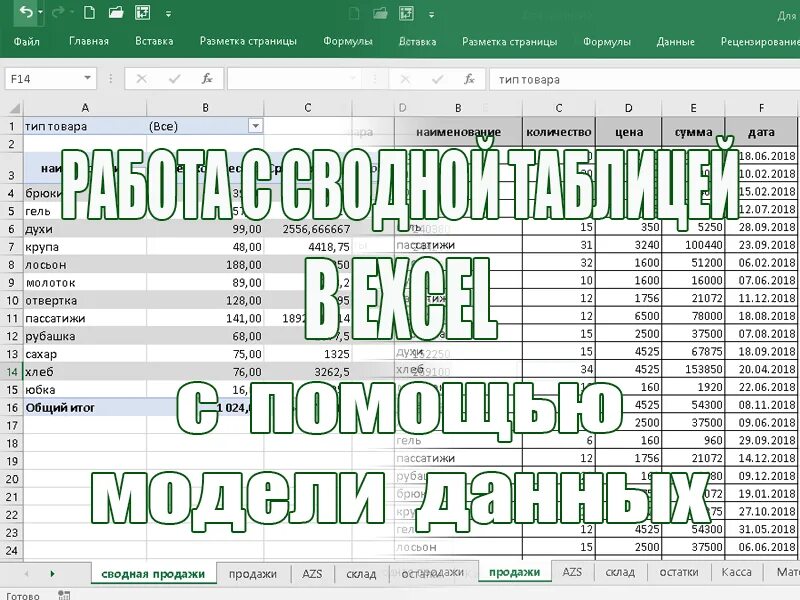Switch to the Данные ribbon tab
This screenshot has width=800, height=600.
[x=677, y=41]
